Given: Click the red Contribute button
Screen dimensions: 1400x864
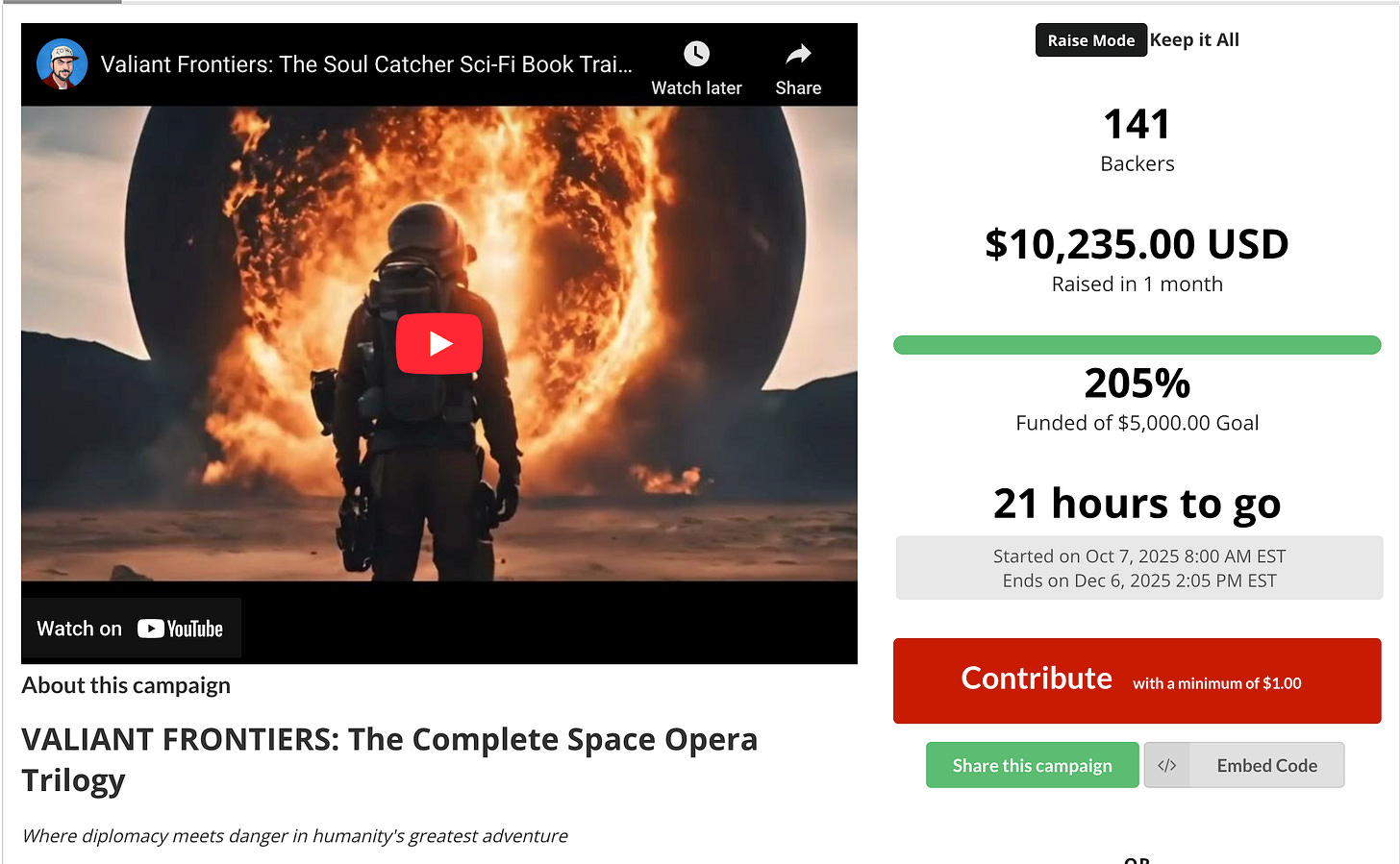Looking at the screenshot, I should click(x=1137, y=680).
